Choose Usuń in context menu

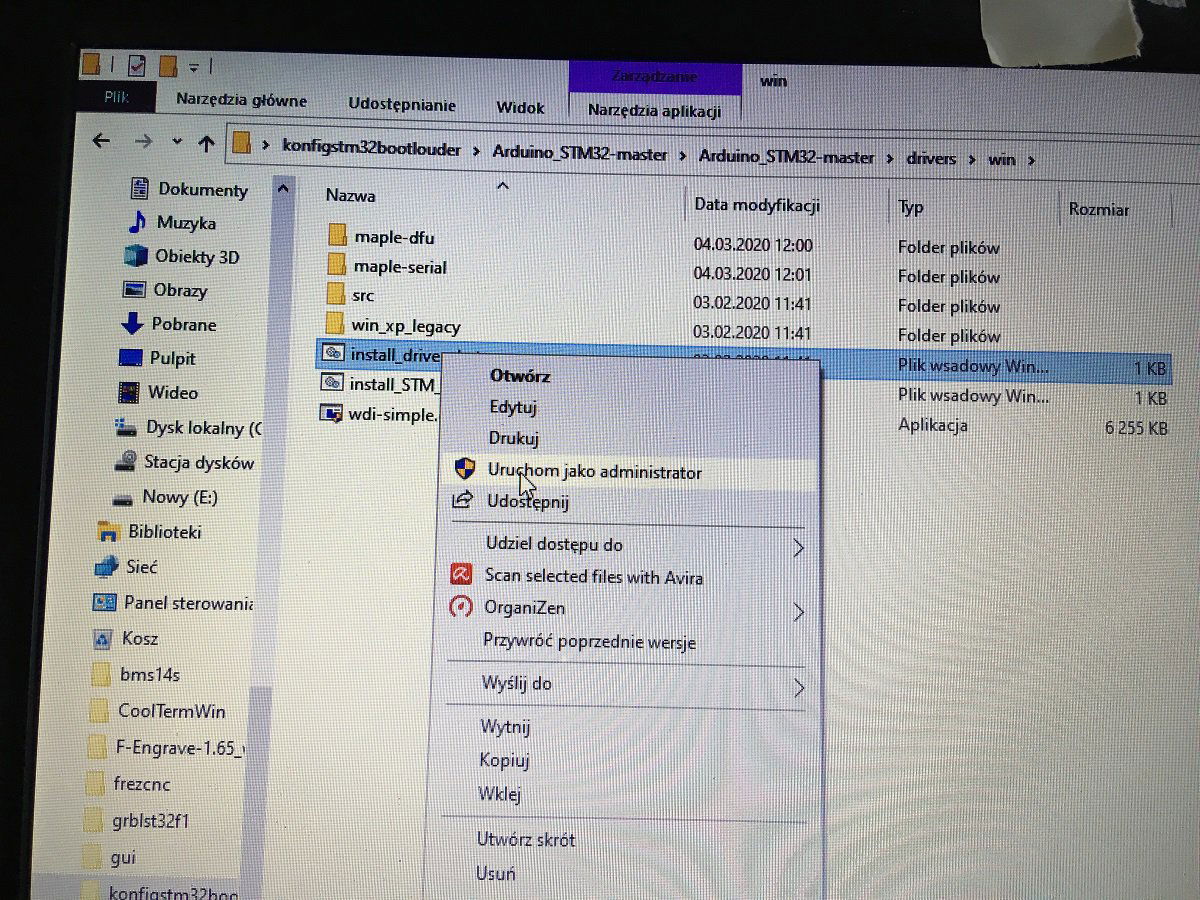pos(496,873)
